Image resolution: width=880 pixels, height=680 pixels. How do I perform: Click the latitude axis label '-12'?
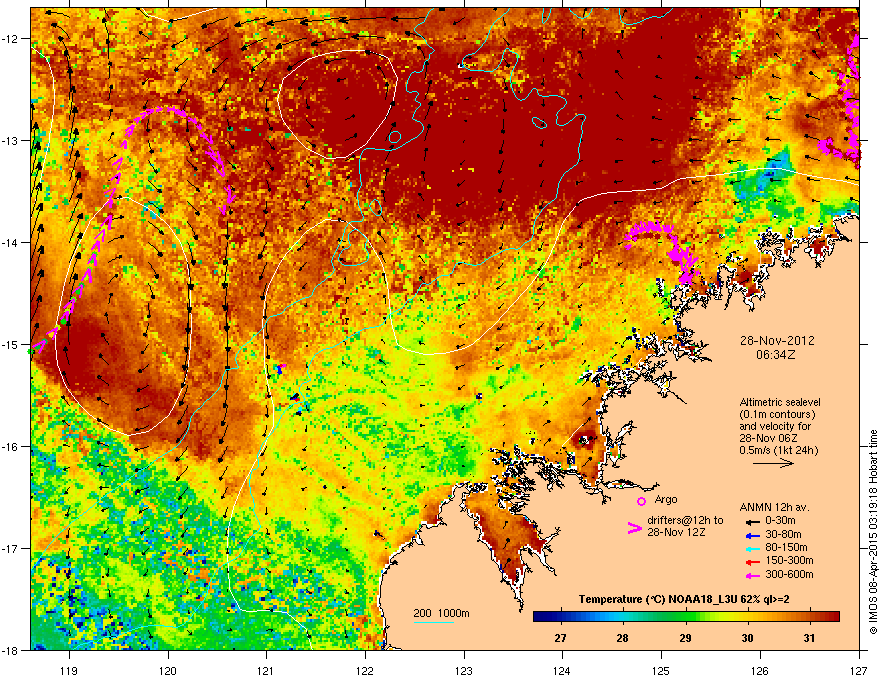[x=11, y=39]
